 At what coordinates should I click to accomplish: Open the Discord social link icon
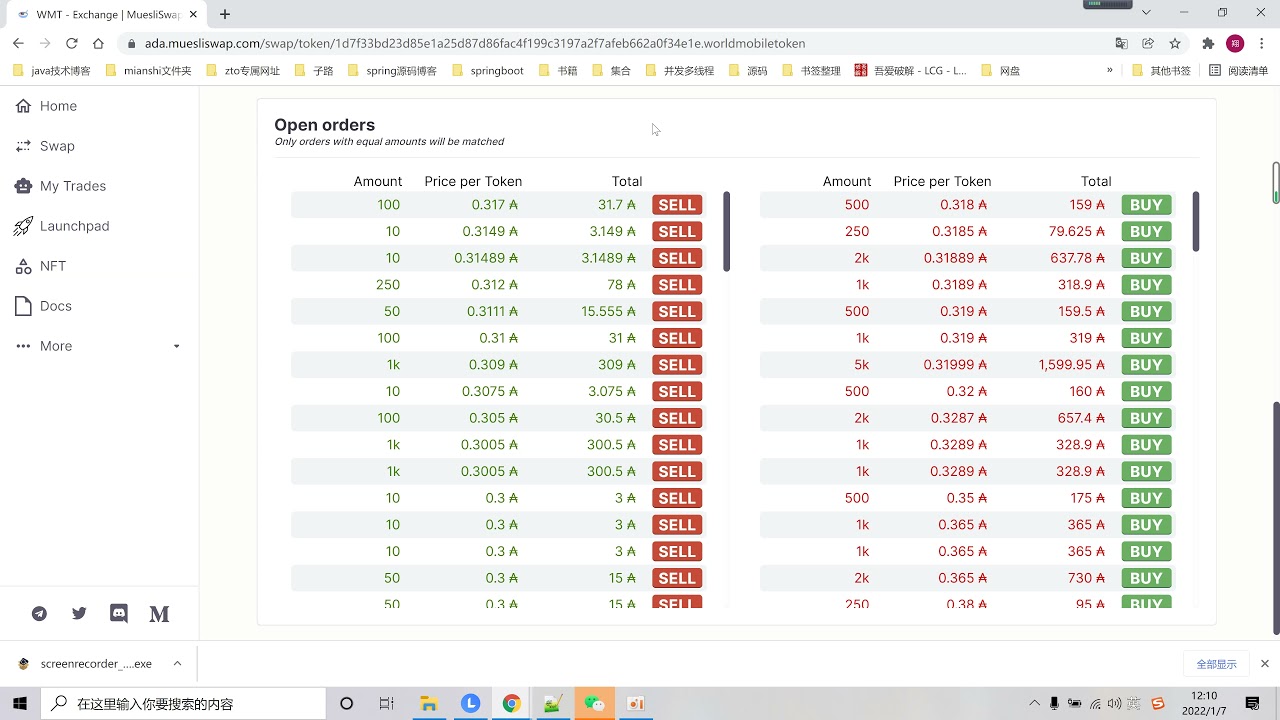point(119,614)
